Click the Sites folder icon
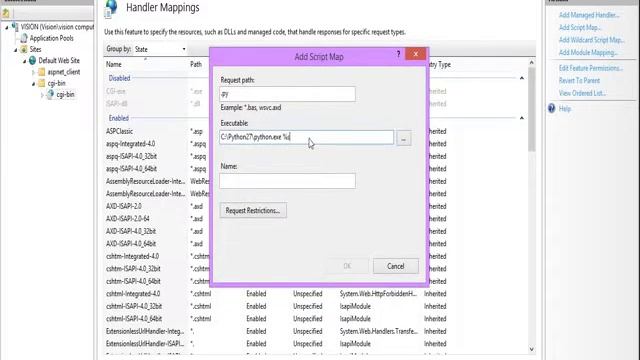640x360 pixels. [24, 49]
